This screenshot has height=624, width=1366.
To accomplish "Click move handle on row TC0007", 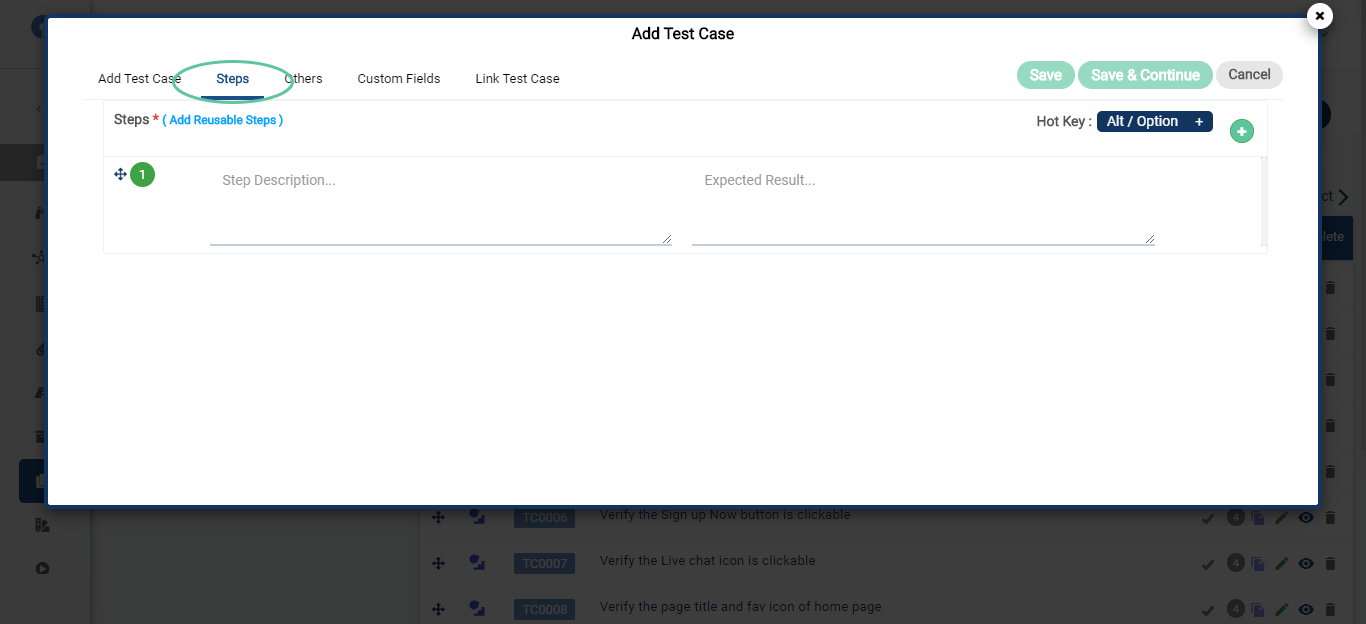I will coord(438,563).
